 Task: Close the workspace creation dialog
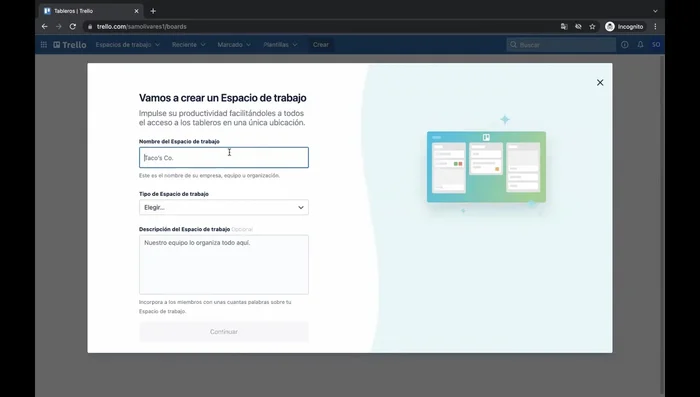pyautogui.click(x=600, y=83)
